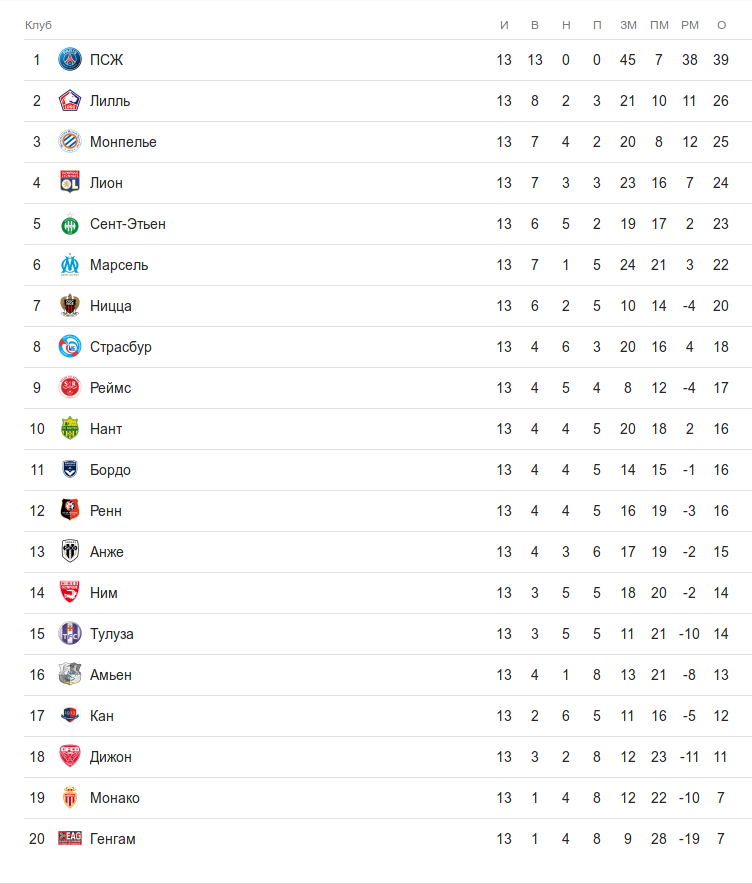The image size is (752, 884).
Task: Click the Marseille club logo
Action: point(69,265)
